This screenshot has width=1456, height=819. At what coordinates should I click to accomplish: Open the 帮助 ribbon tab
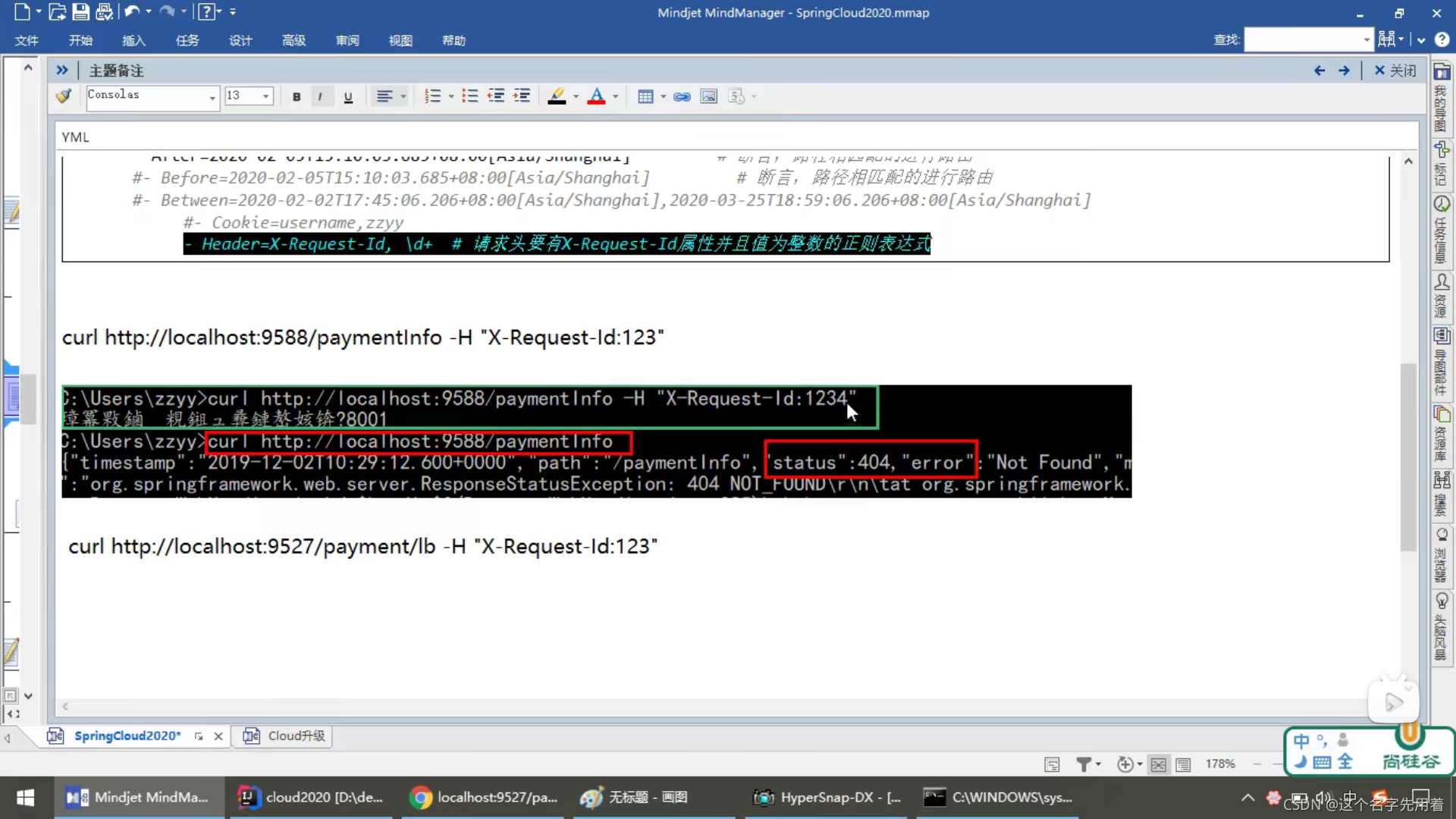click(453, 40)
